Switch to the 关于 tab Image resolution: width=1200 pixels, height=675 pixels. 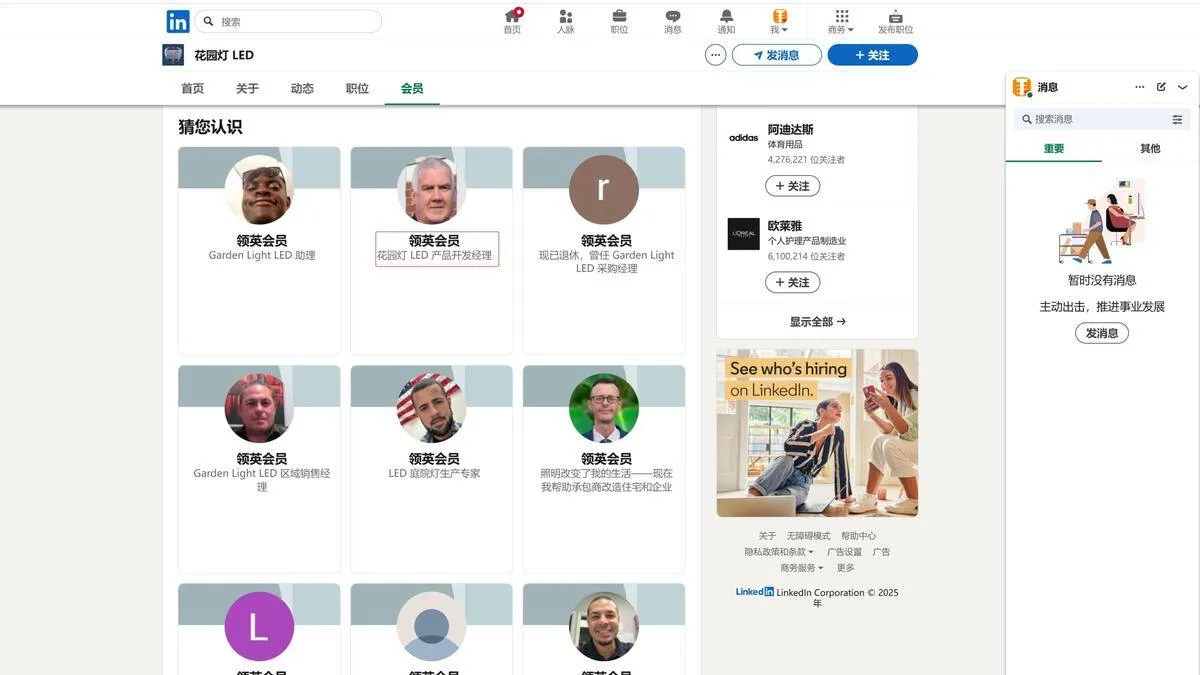coord(247,88)
